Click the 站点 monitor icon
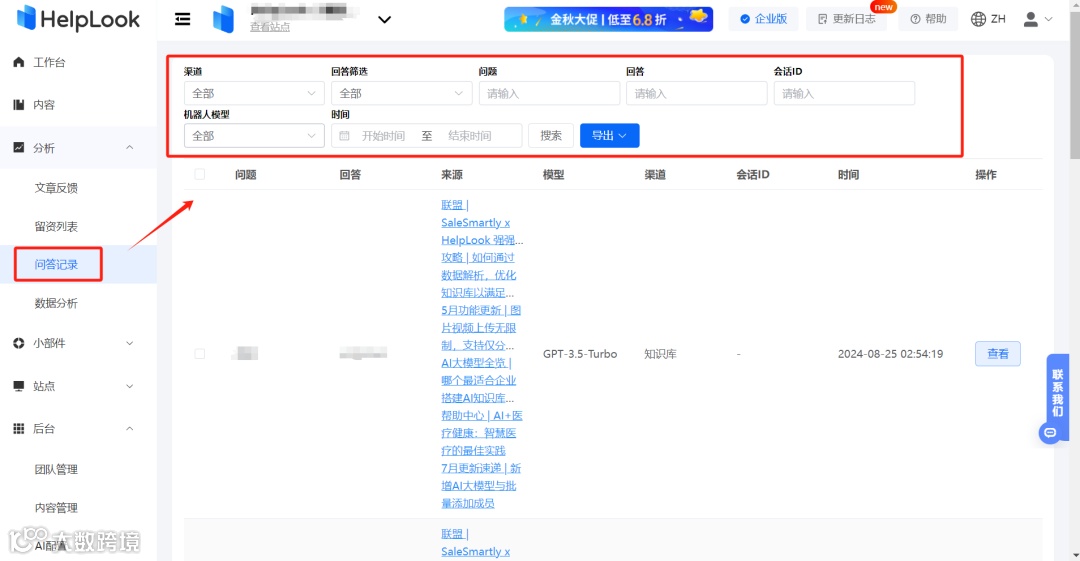Image resolution: width=1080 pixels, height=561 pixels. pyautogui.click(x=19, y=386)
